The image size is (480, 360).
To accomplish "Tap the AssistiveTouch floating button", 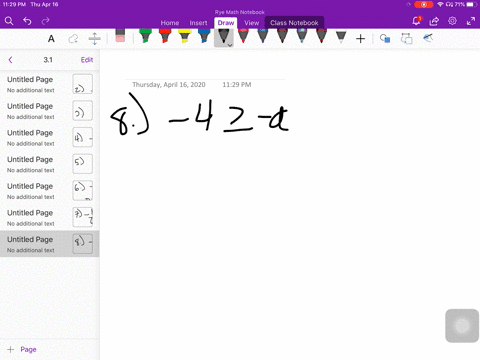I will pyautogui.click(x=462, y=326).
